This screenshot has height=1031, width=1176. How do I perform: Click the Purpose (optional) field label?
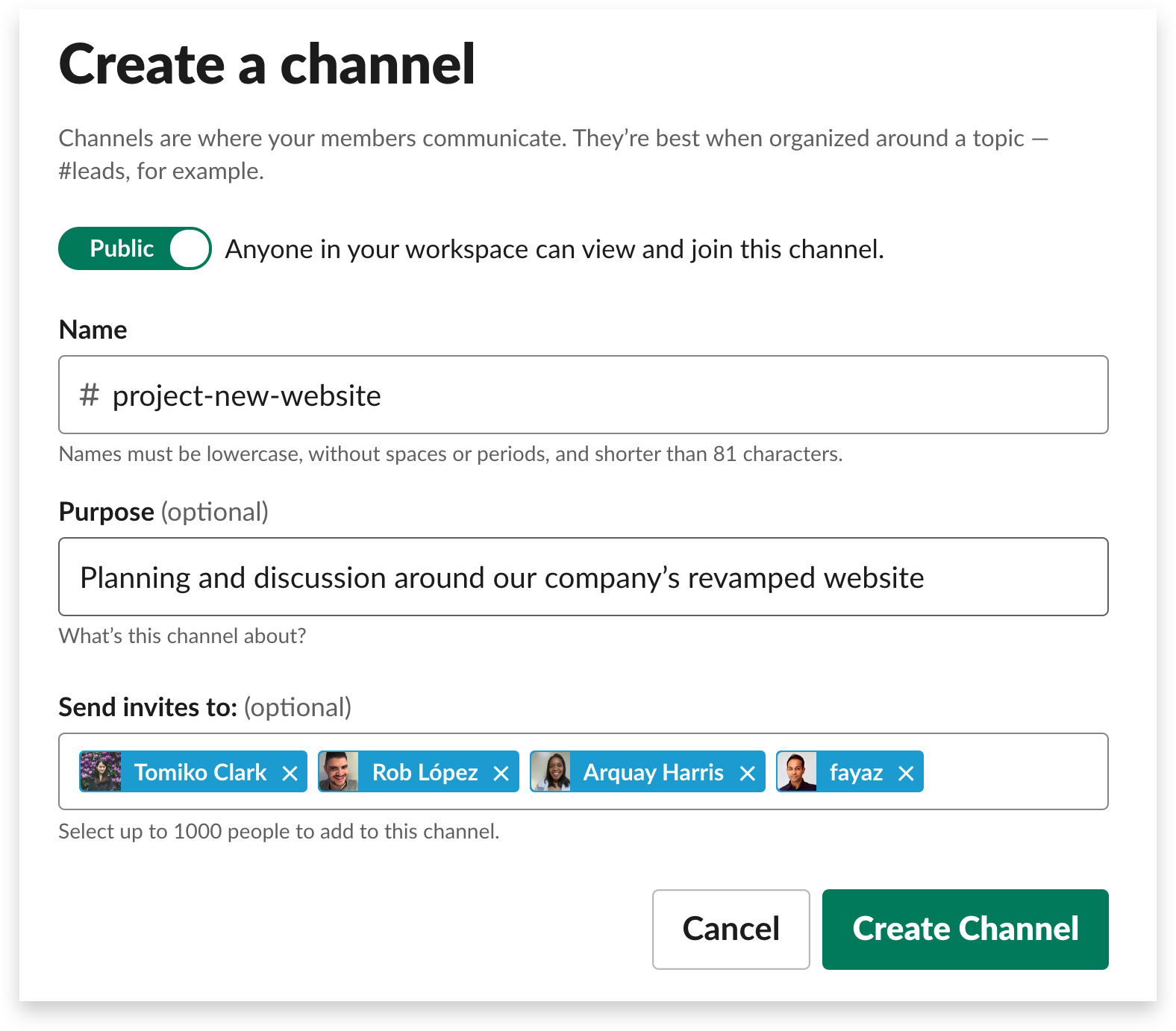point(163,512)
